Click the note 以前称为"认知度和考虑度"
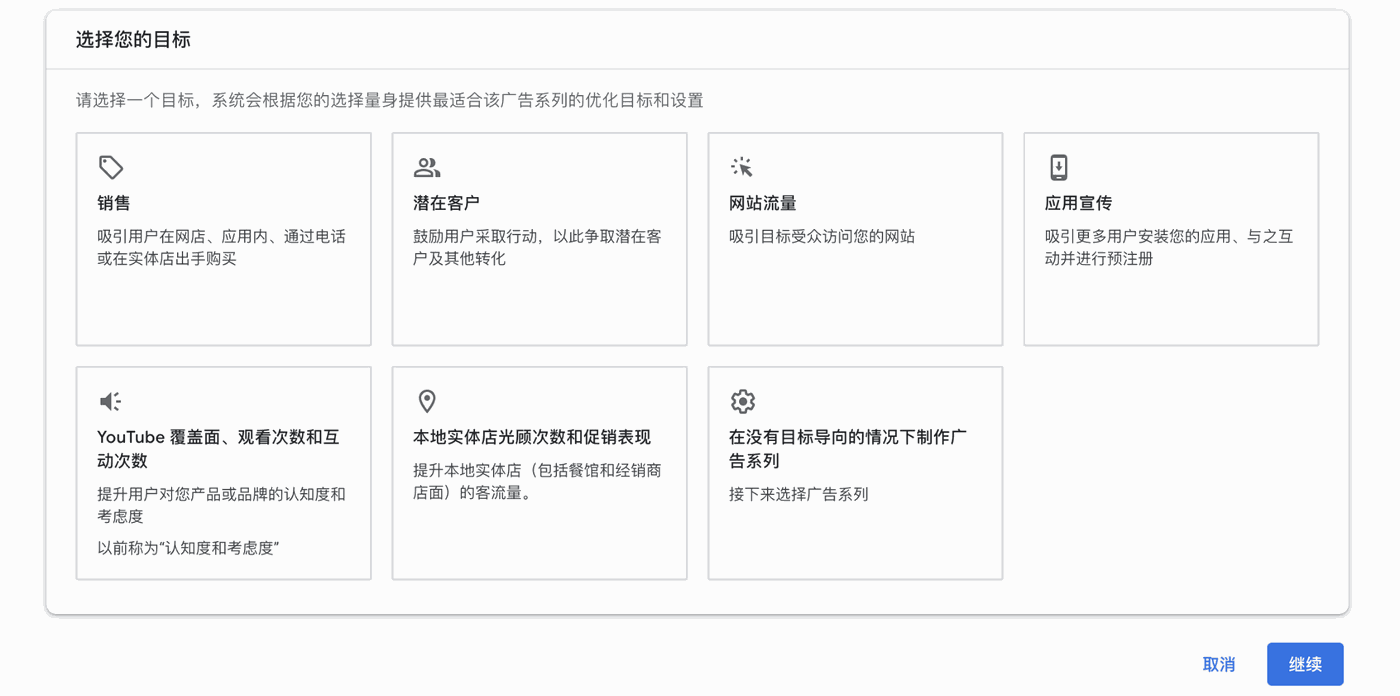1400x696 pixels. [x=188, y=548]
